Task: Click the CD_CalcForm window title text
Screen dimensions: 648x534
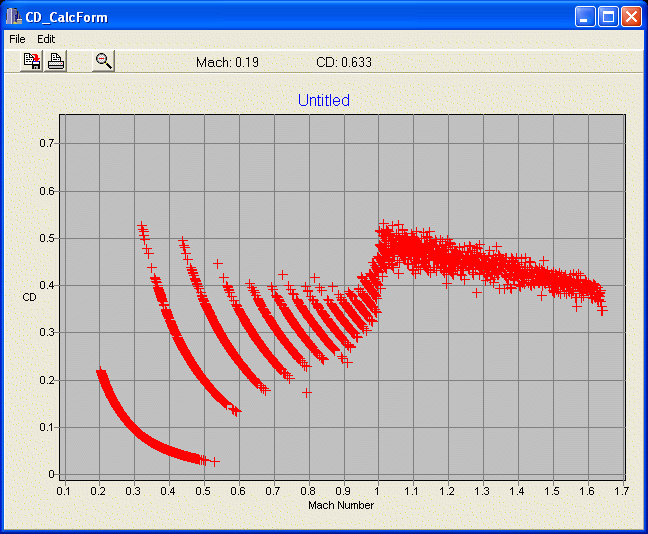Action: coord(67,17)
